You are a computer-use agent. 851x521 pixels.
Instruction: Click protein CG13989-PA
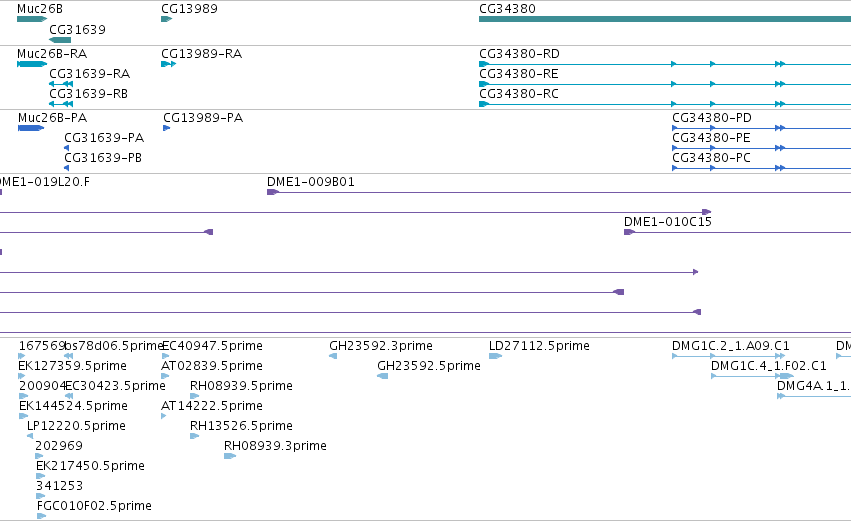pyautogui.click(x=166, y=128)
